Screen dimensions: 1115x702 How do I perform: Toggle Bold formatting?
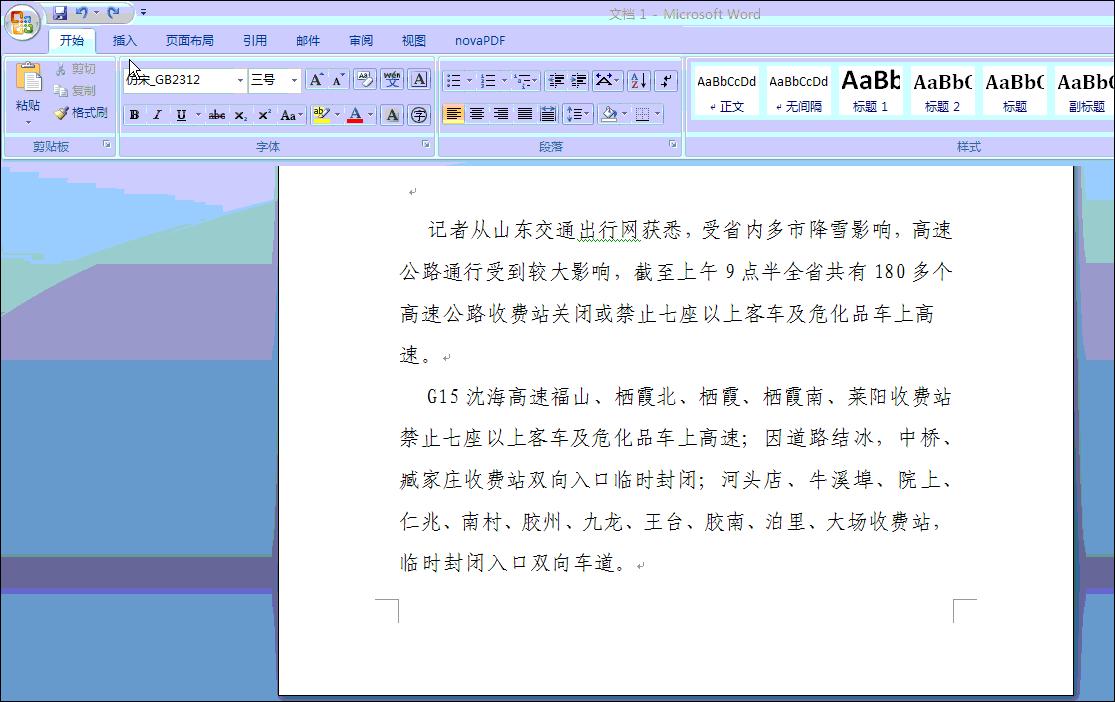coord(135,113)
